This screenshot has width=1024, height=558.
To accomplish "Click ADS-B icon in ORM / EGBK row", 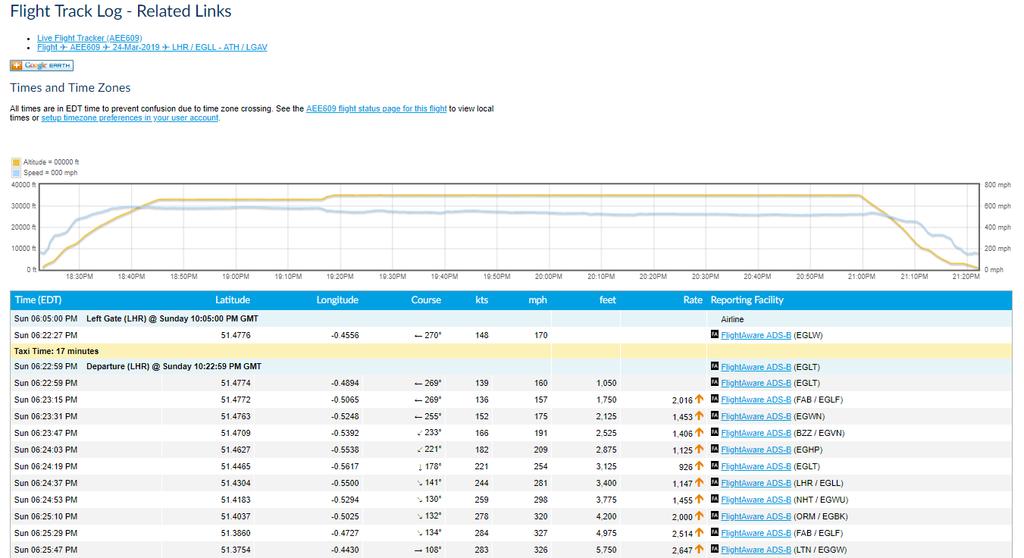I will (x=714, y=516).
